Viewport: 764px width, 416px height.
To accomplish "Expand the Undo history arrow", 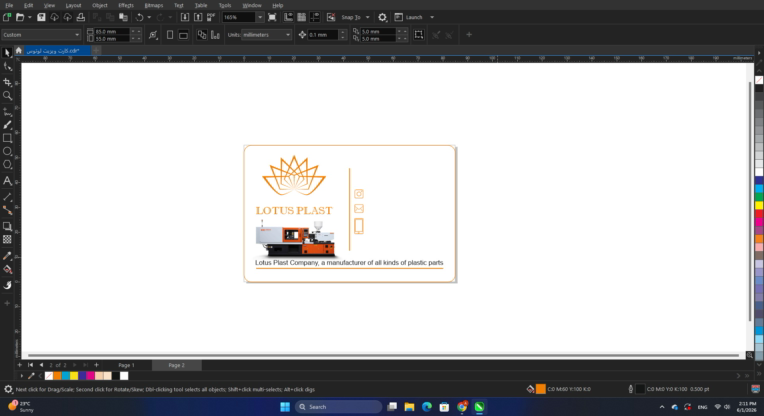I will (149, 17).
